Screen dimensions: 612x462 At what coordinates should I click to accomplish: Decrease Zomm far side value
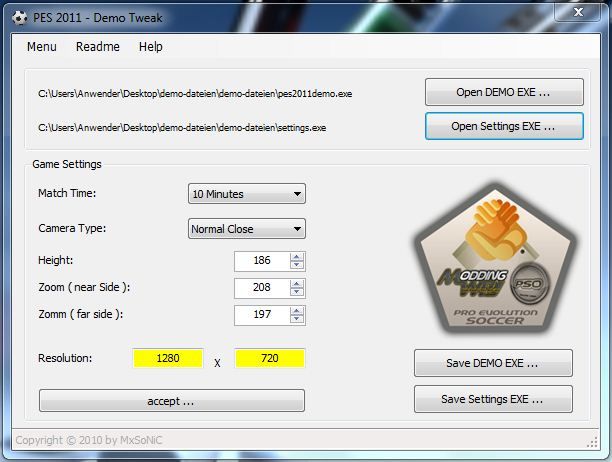tap(297, 320)
